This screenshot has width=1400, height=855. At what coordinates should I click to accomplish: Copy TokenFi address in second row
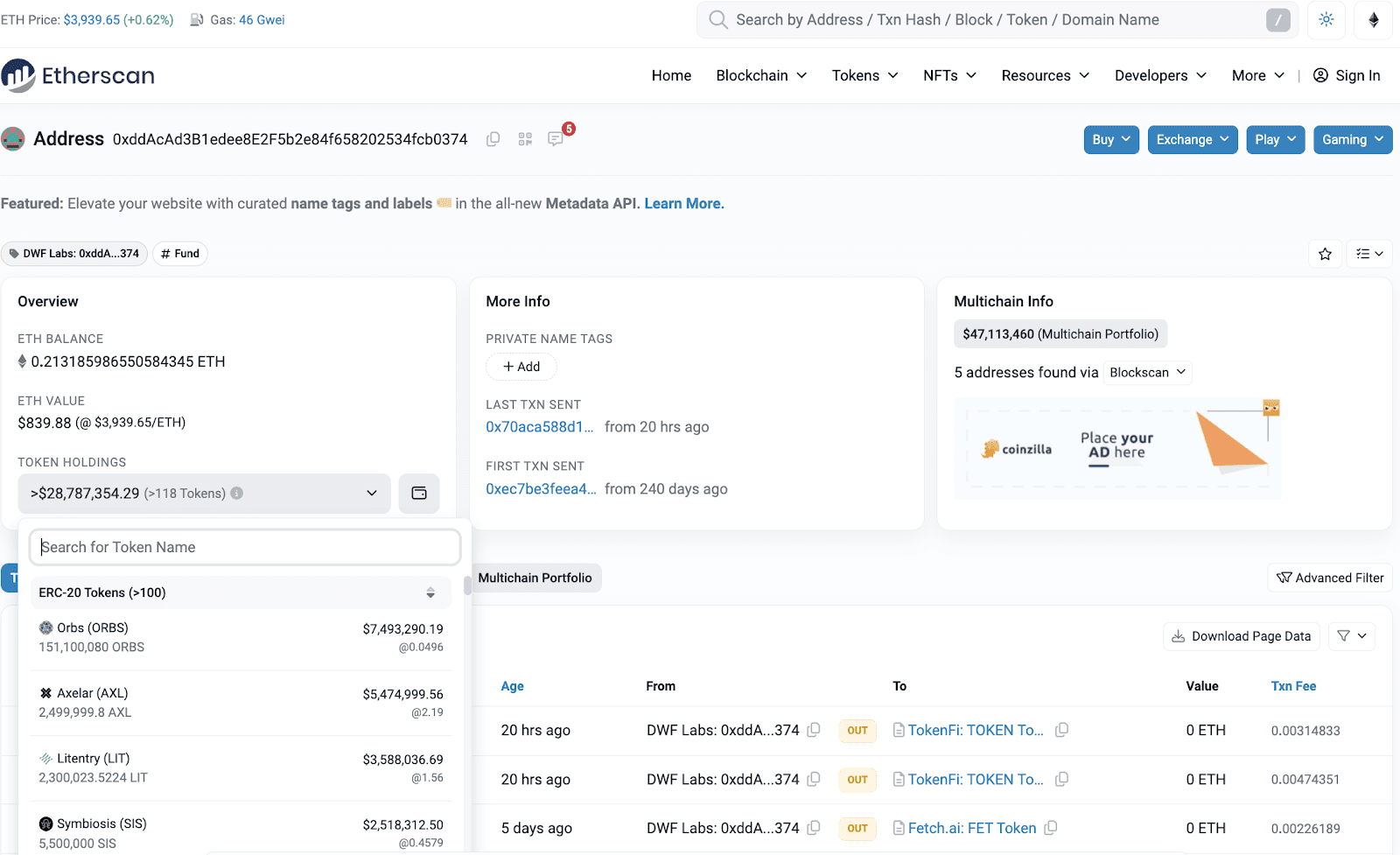1061,779
